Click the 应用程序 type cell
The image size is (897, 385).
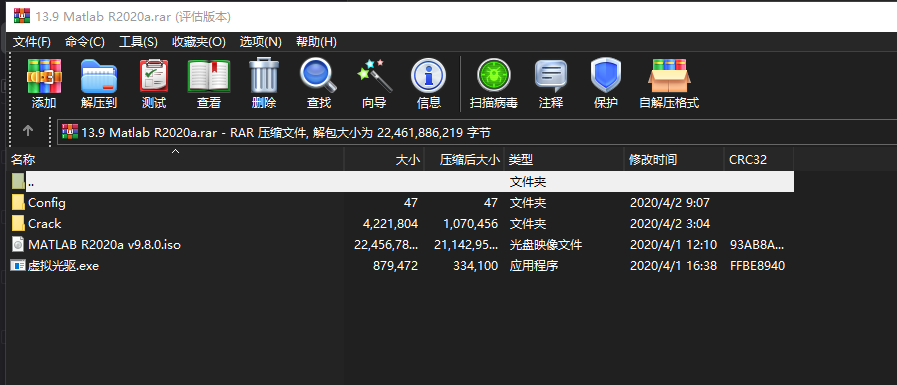[x=534, y=266]
